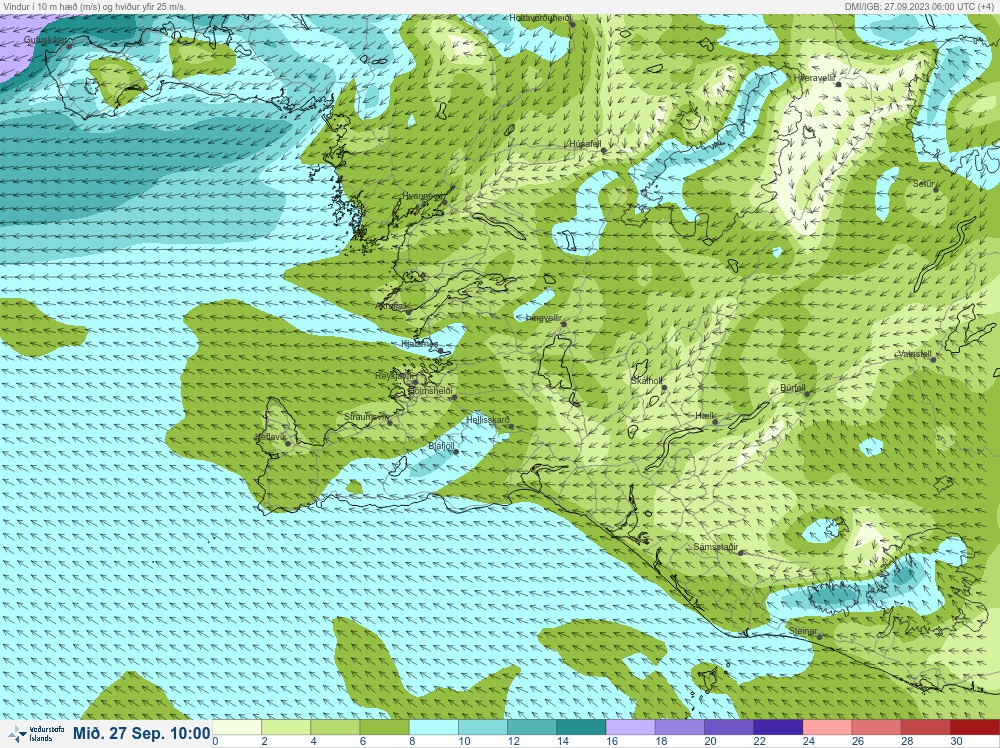This screenshot has height=748, width=1000.
Task: Click the 'Hellisskarð' place label
Action: tap(488, 420)
